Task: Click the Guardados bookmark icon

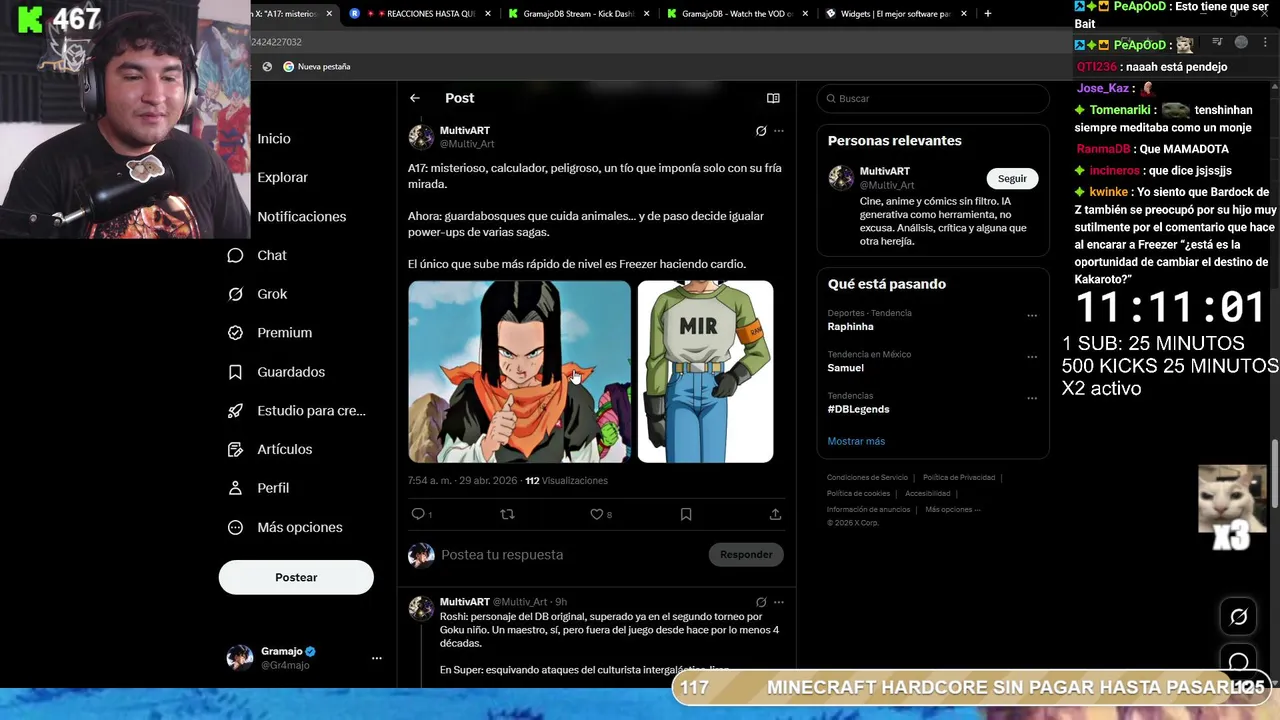Action: (x=235, y=372)
